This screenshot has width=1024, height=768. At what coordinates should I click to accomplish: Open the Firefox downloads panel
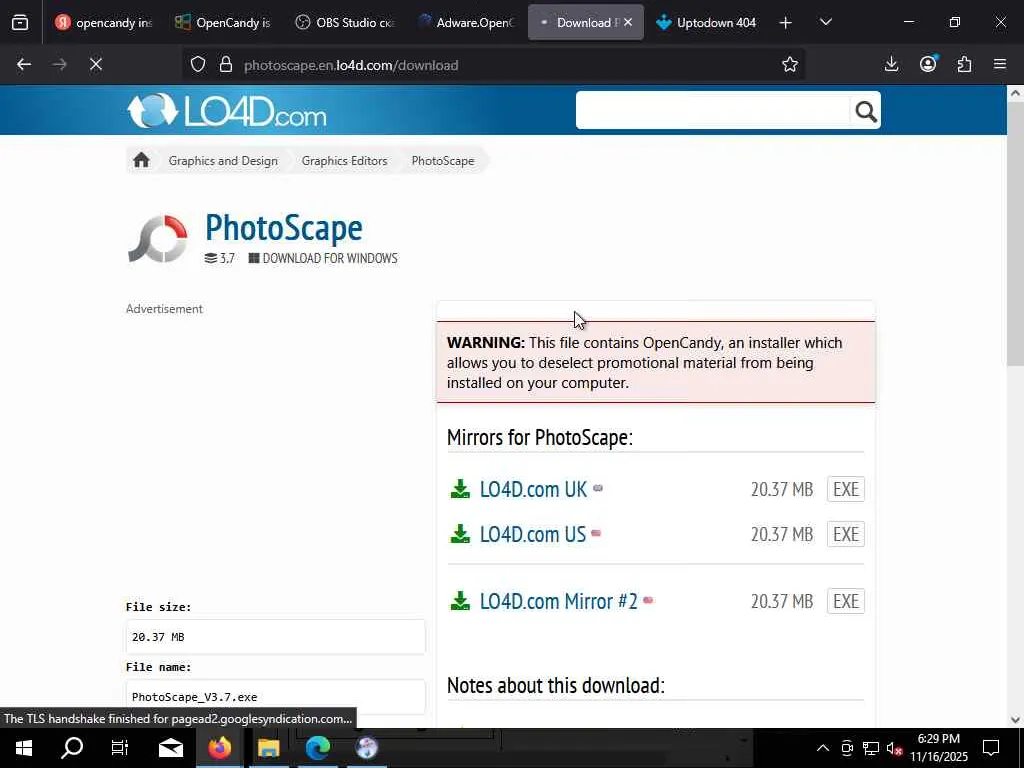click(x=891, y=65)
